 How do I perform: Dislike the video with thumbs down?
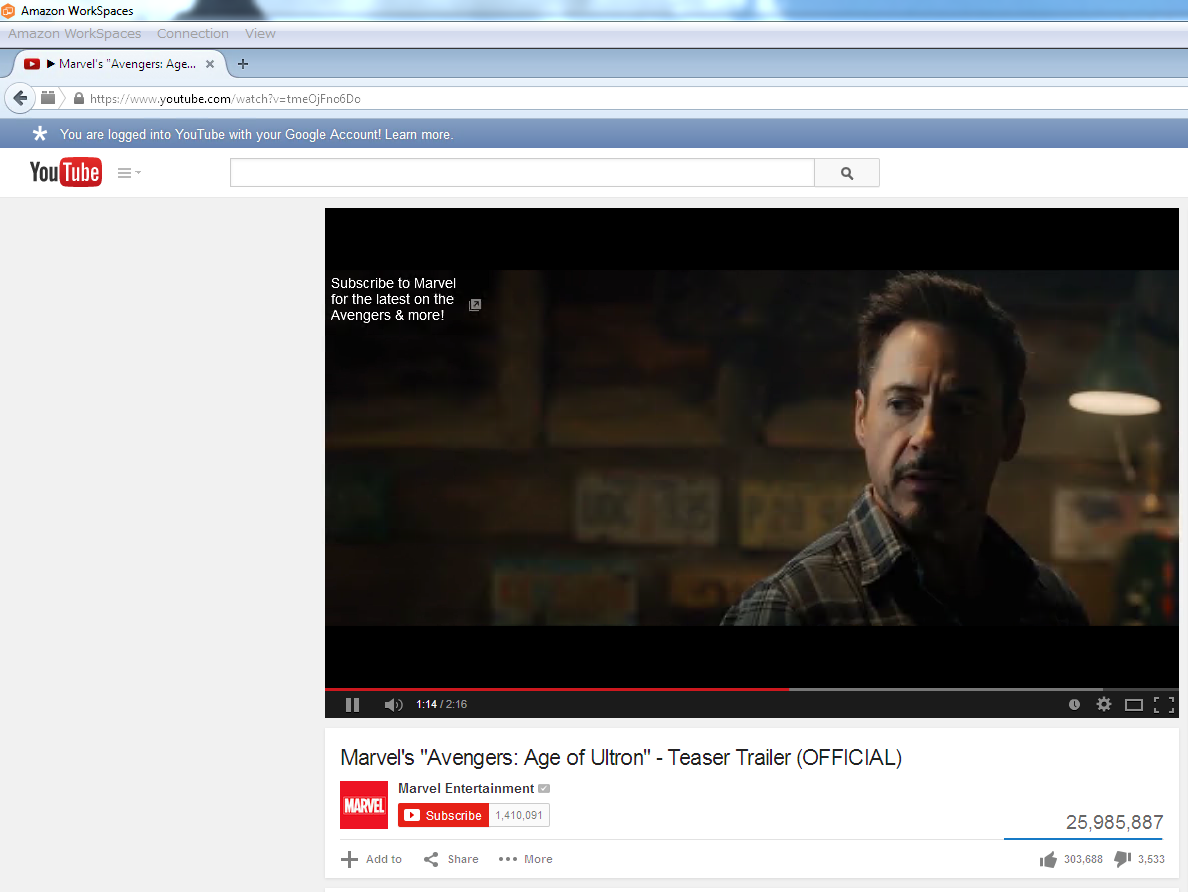[1122, 859]
